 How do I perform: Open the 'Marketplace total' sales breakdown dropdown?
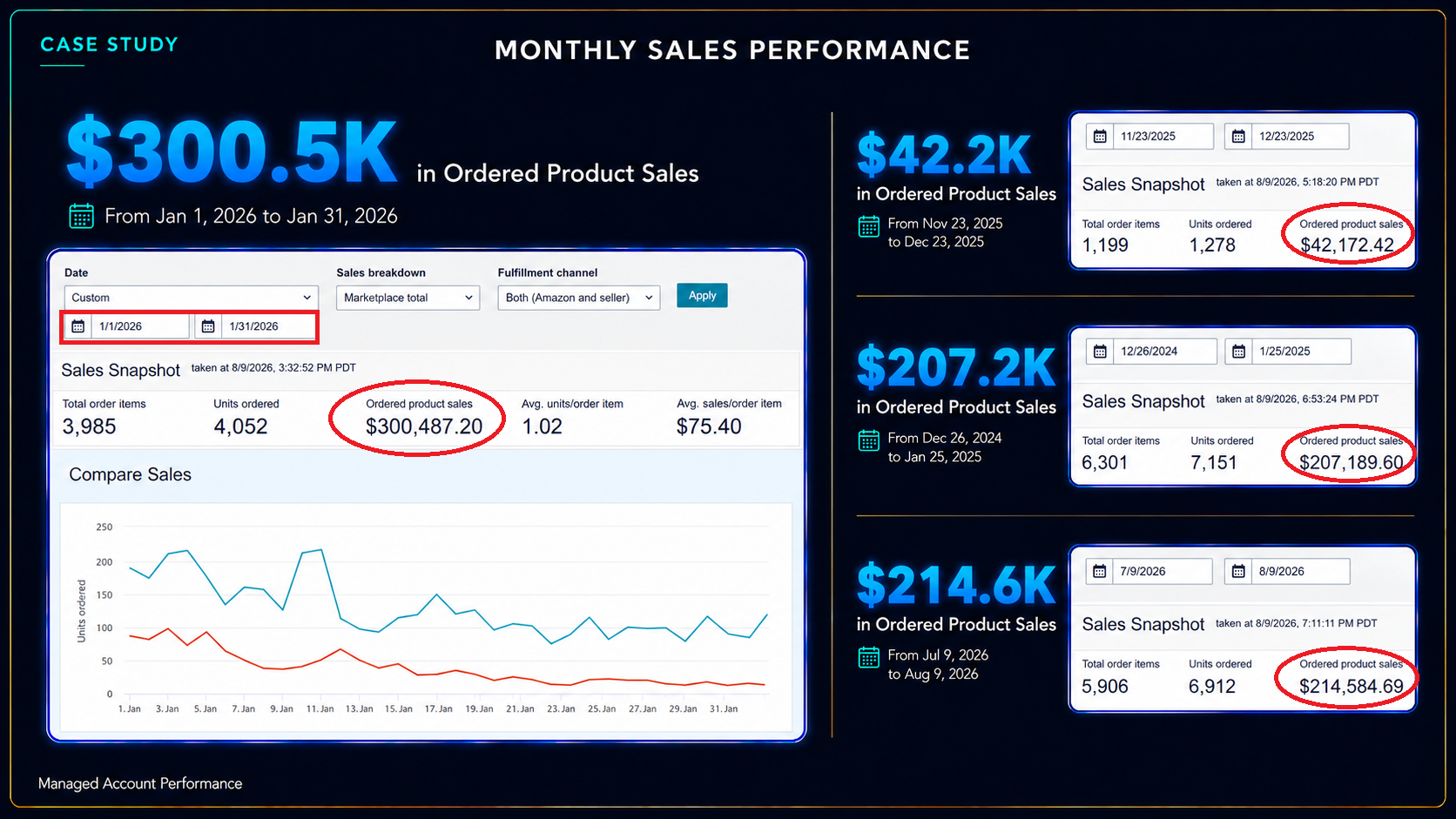[x=408, y=298]
